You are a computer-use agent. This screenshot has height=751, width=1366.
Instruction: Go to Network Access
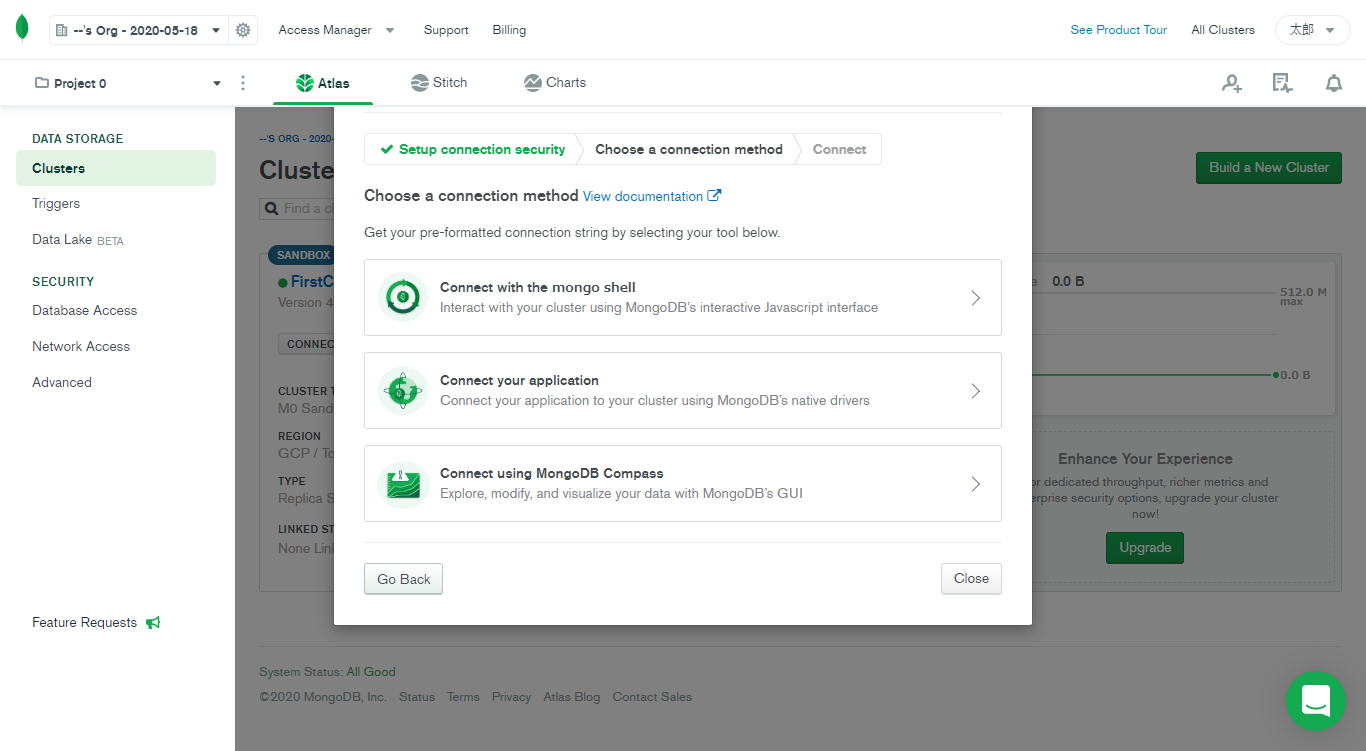point(81,346)
